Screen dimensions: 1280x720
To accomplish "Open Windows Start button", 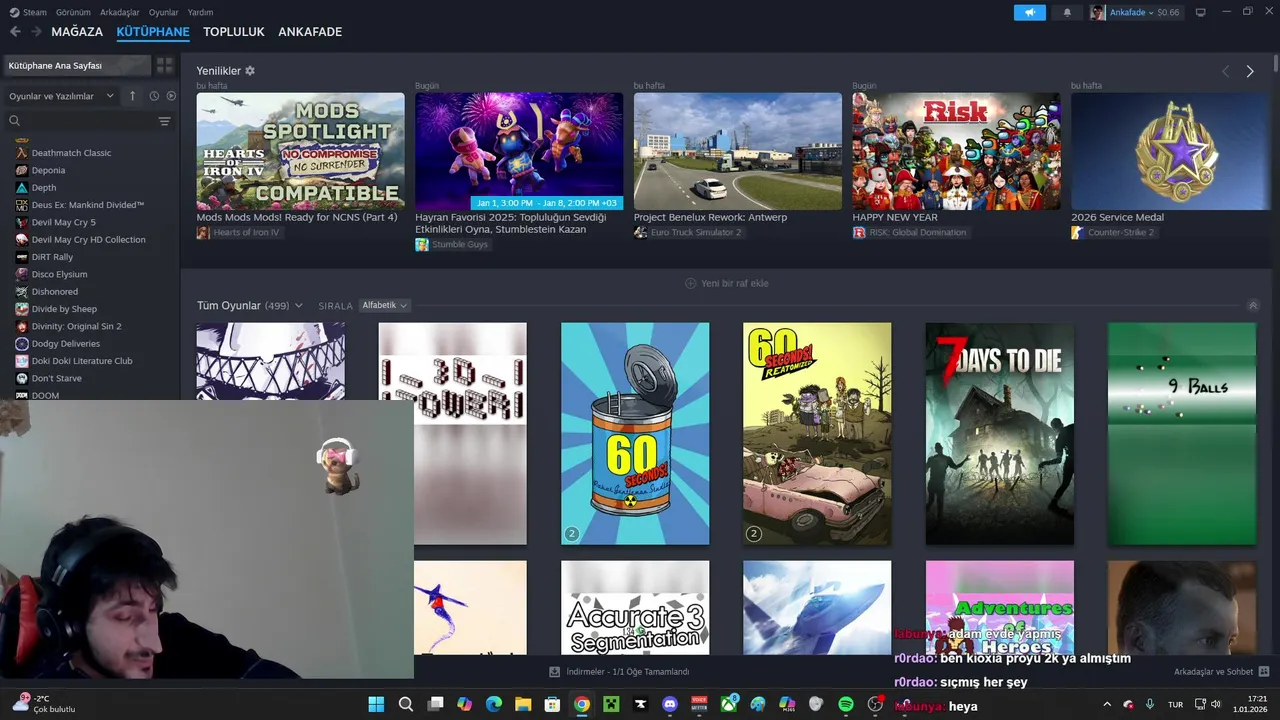I will tap(376, 704).
